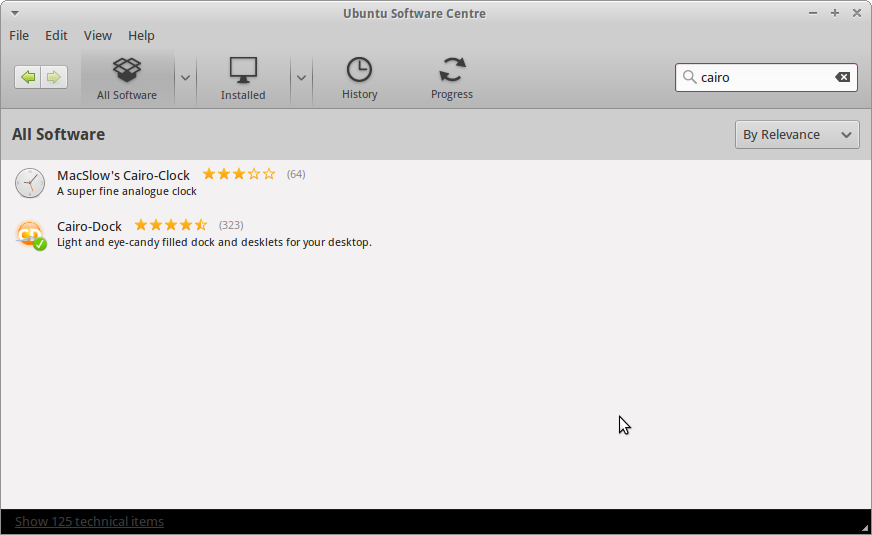Click the search field containing cairo
Viewport: 872px width, 535px height.
[x=766, y=77]
